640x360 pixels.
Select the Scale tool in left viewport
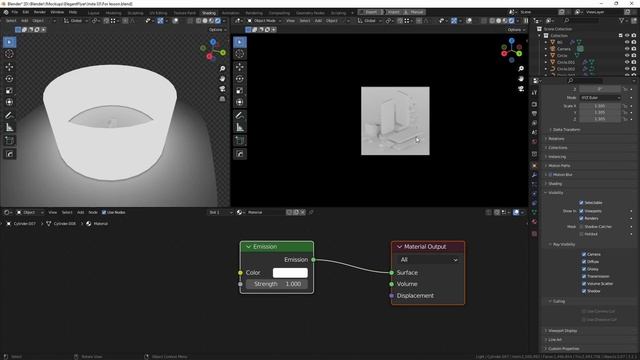(x=9, y=91)
